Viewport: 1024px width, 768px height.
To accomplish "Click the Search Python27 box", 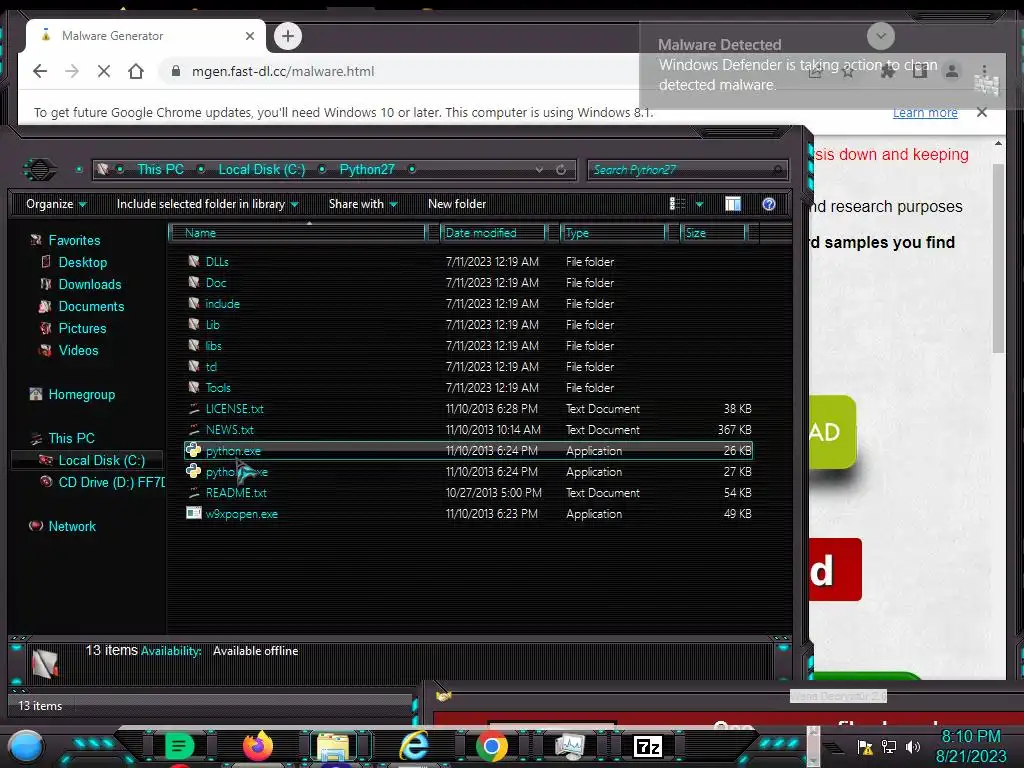I will pyautogui.click(x=687, y=170).
